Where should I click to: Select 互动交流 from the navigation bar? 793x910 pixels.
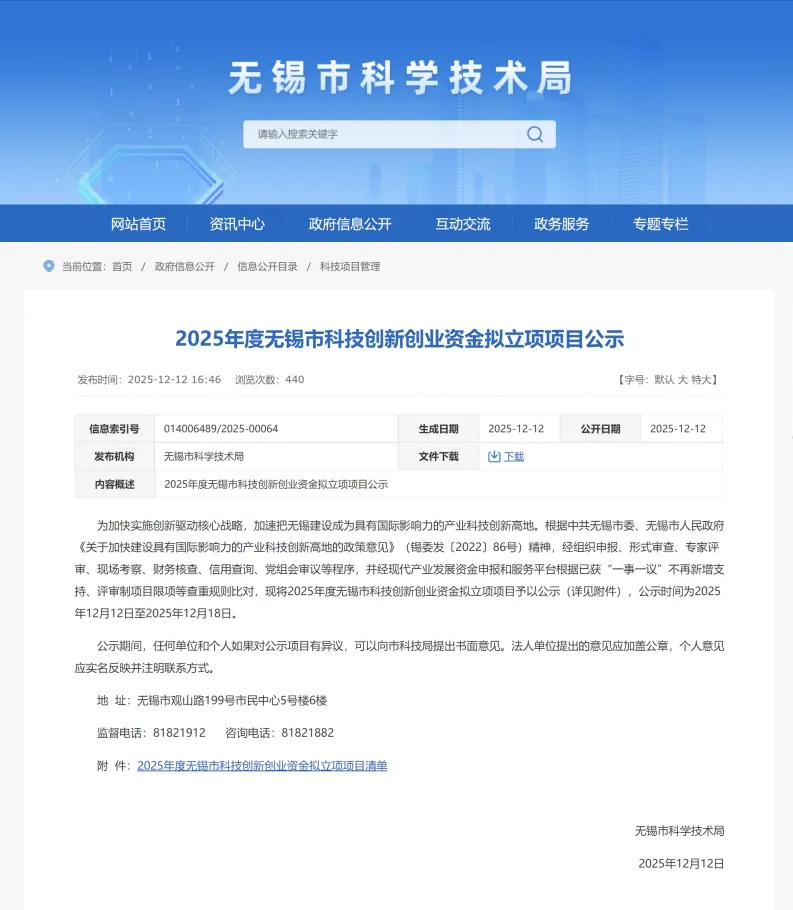[x=463, y=224]
